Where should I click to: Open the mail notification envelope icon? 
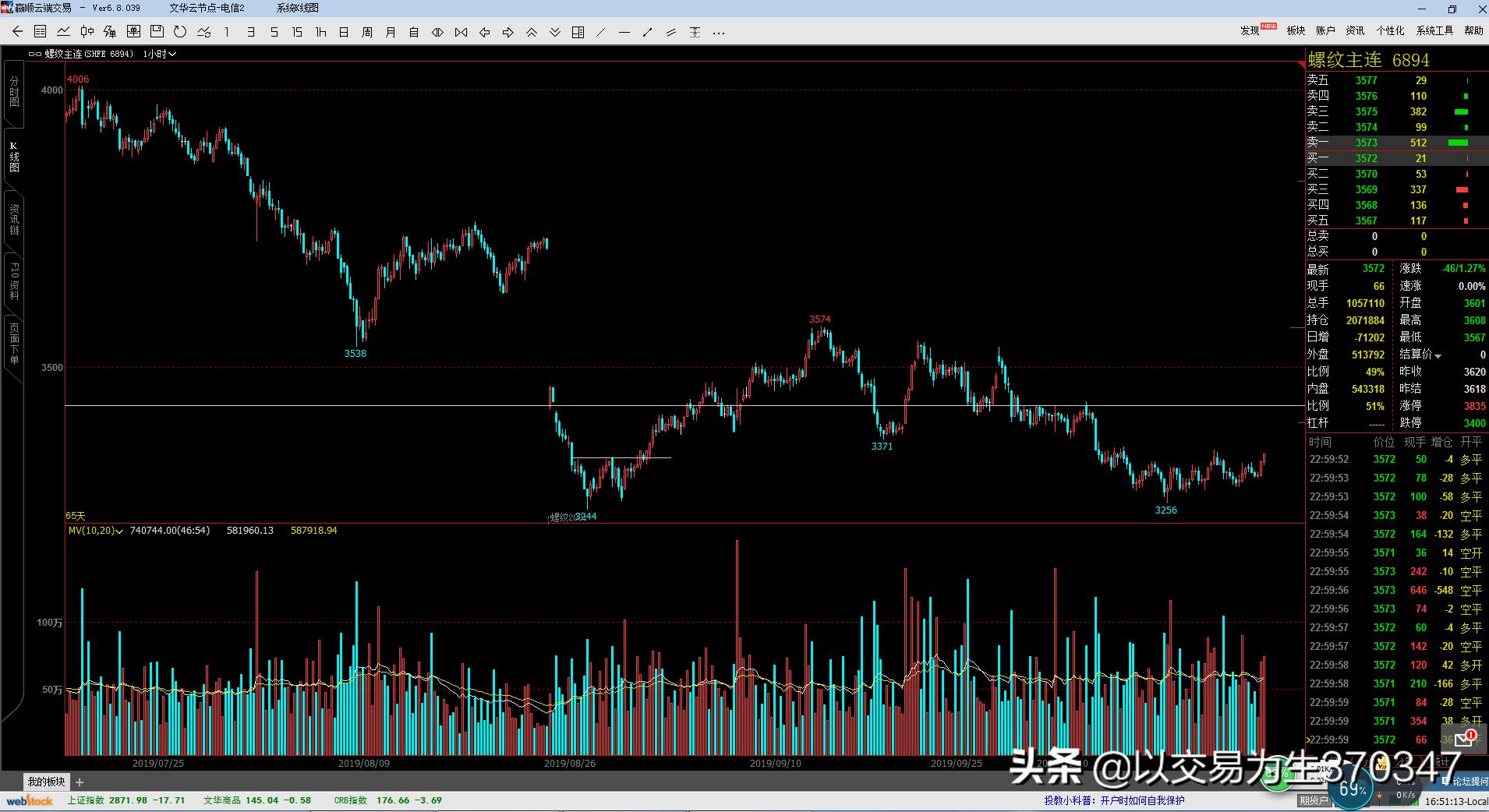click(1463, 740)
